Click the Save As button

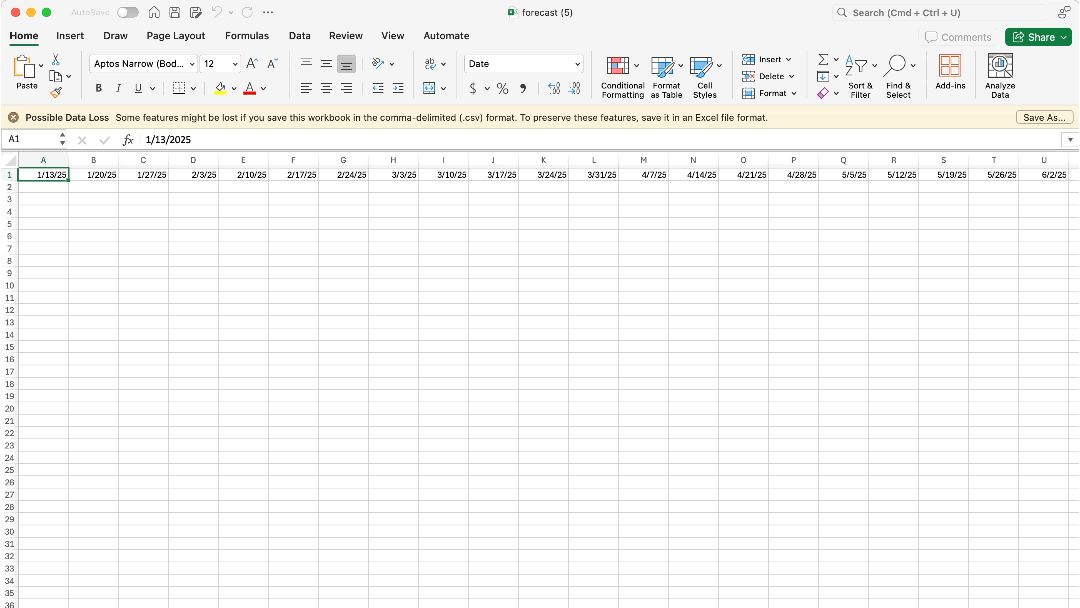1044,117
